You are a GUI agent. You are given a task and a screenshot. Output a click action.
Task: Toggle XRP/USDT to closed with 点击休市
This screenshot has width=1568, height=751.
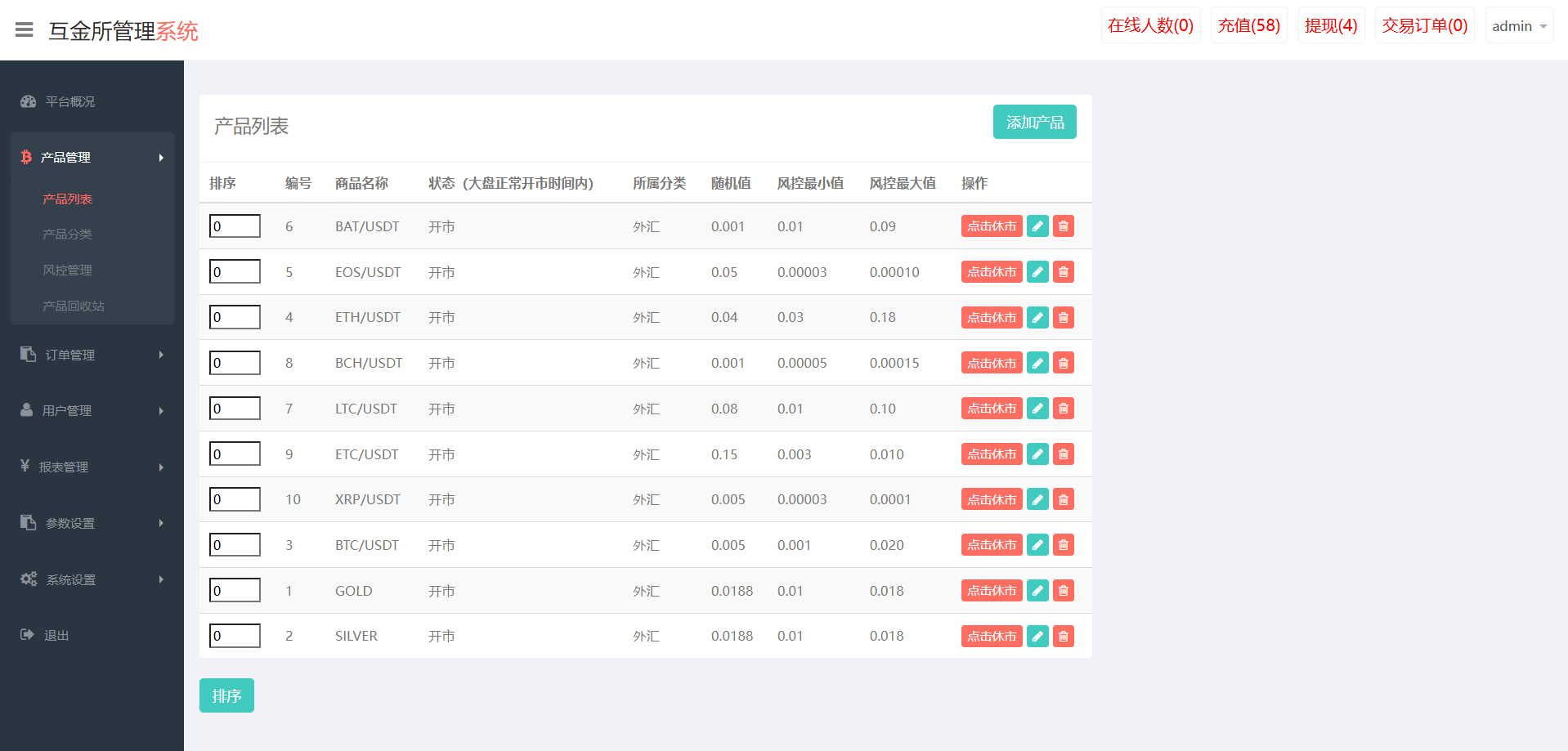[992, 499]
